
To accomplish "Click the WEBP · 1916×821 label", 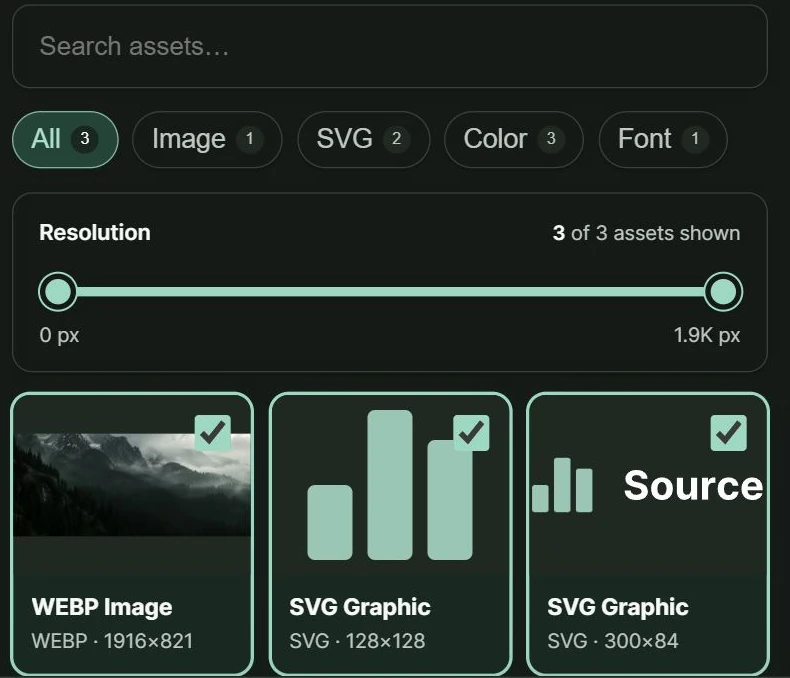I will (112, 641).
